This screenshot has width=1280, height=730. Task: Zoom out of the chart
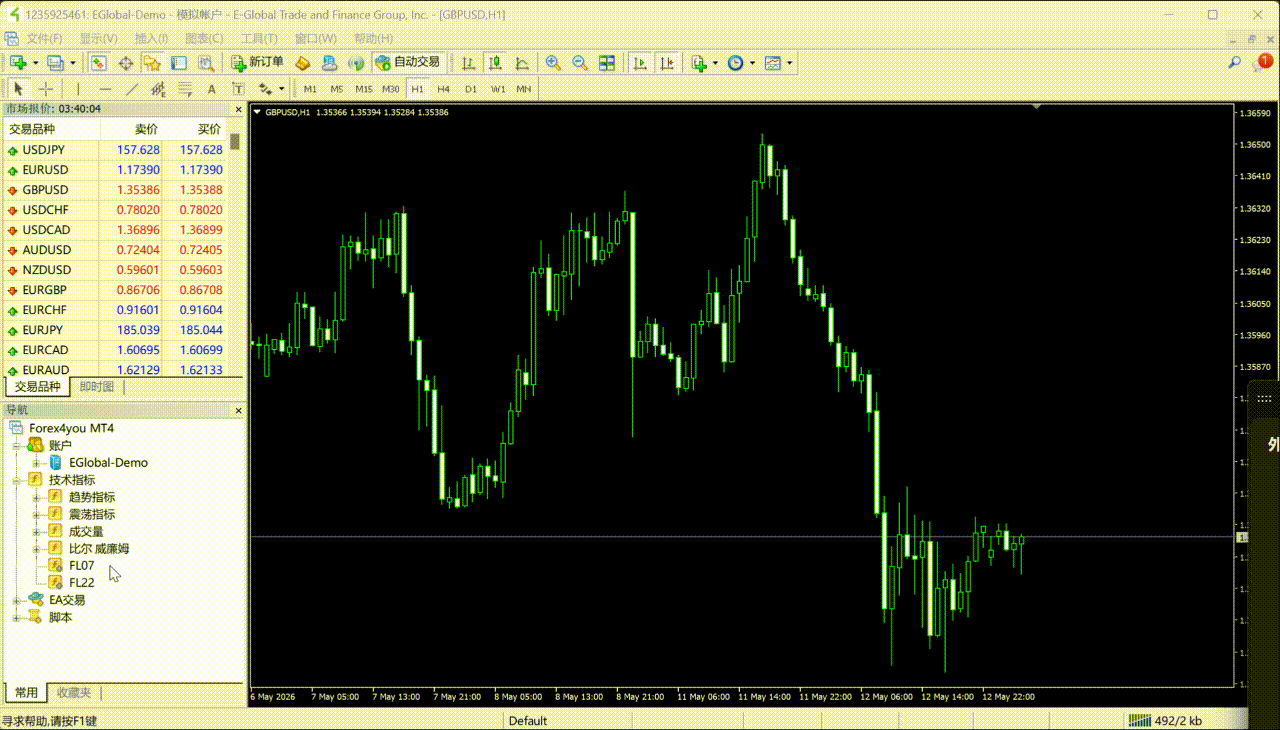[x=580, y=62]
